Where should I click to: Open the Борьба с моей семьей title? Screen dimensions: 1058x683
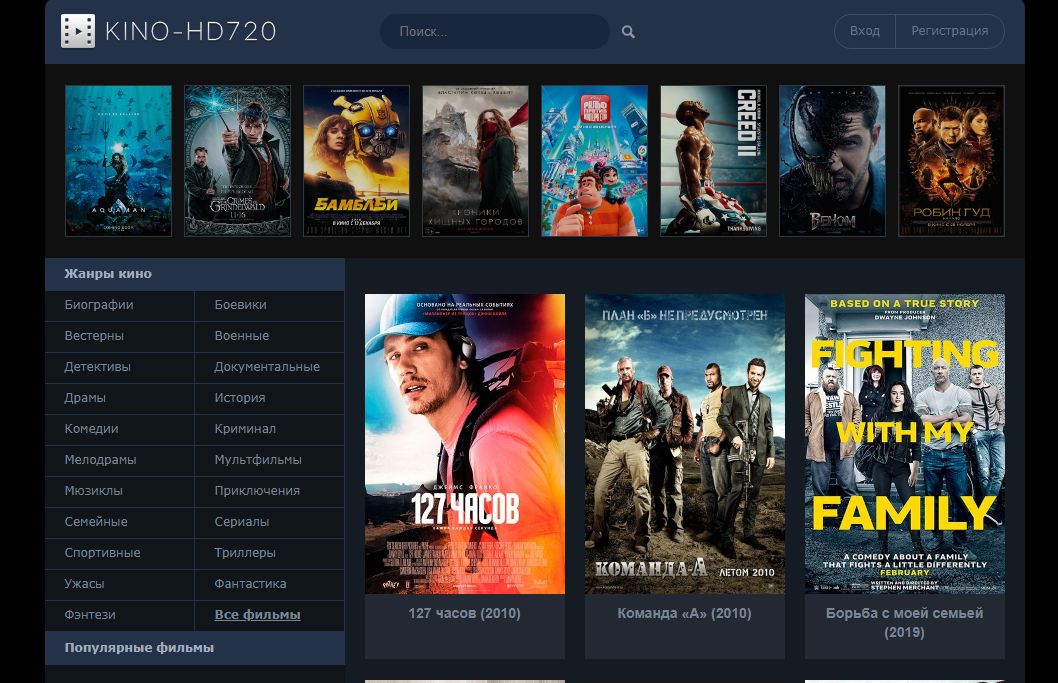(x=904, y=623)
